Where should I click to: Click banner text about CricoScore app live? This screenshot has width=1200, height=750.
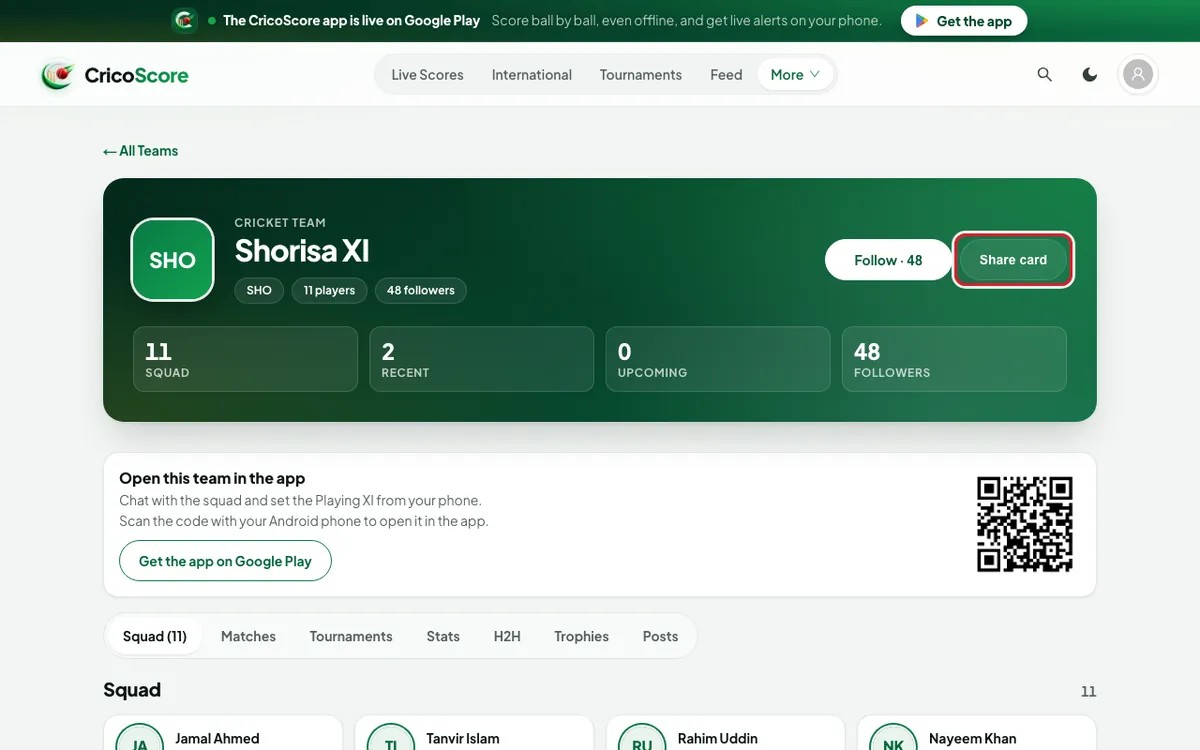(x=351, y=20)
